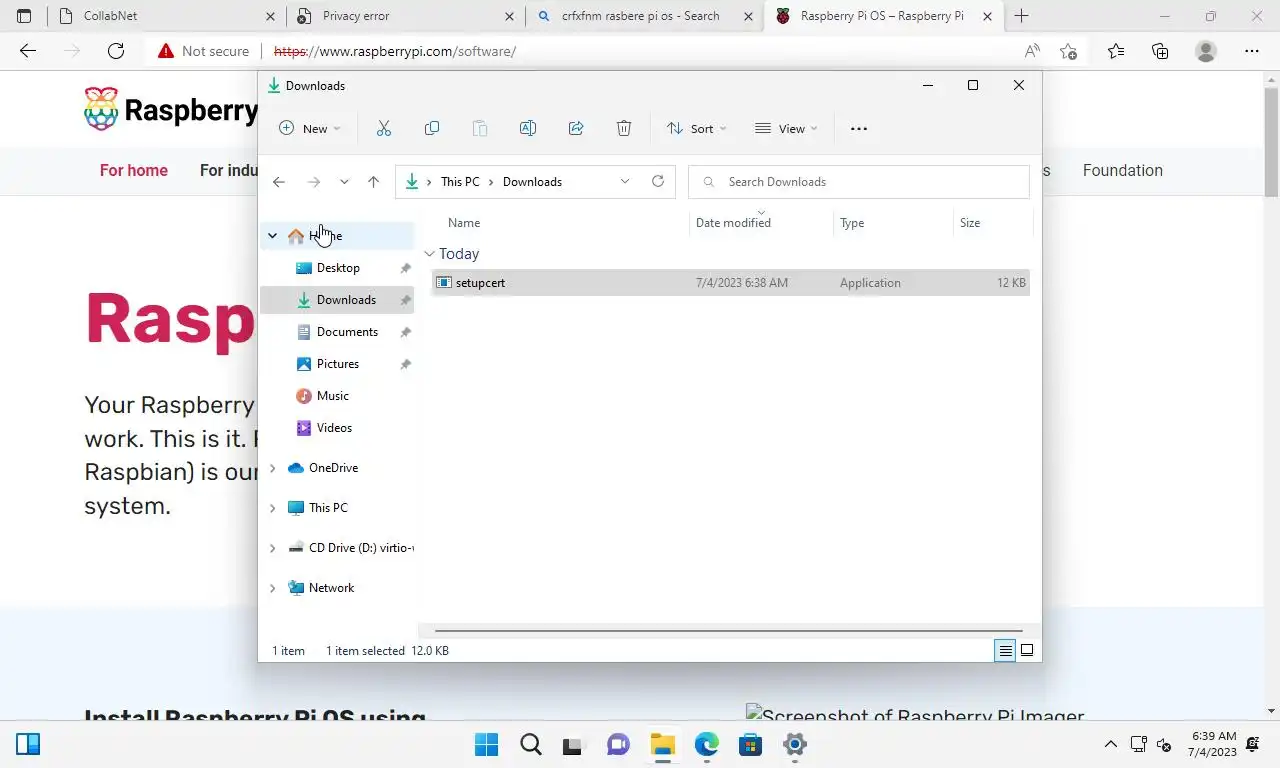Open Settings gear on the taskbar
The height and width of the screenshot is (768, 1280).
pos(794,744)
